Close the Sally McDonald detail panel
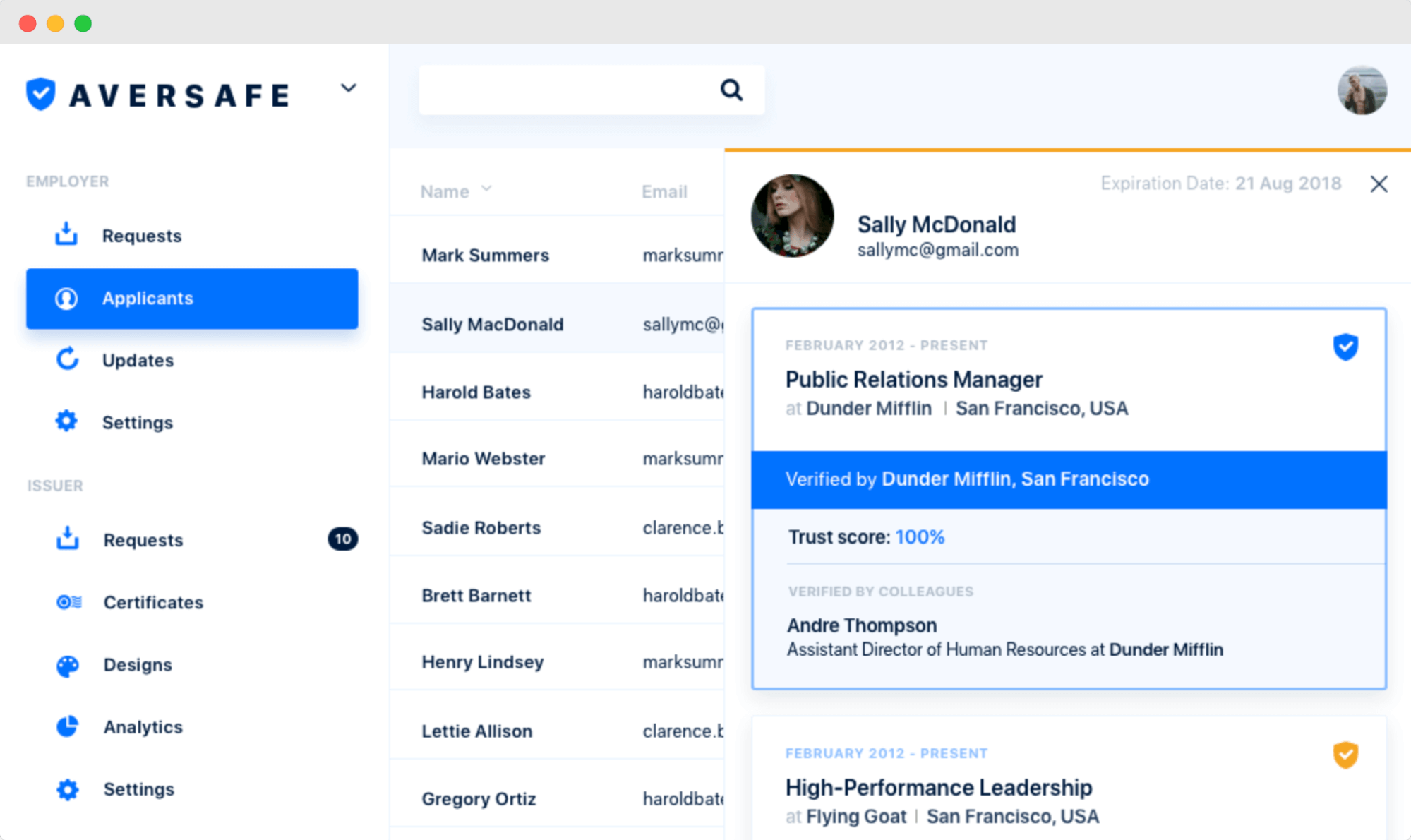The width and height of the screenshot is (1411, 840). click(x=1379, y=184)
